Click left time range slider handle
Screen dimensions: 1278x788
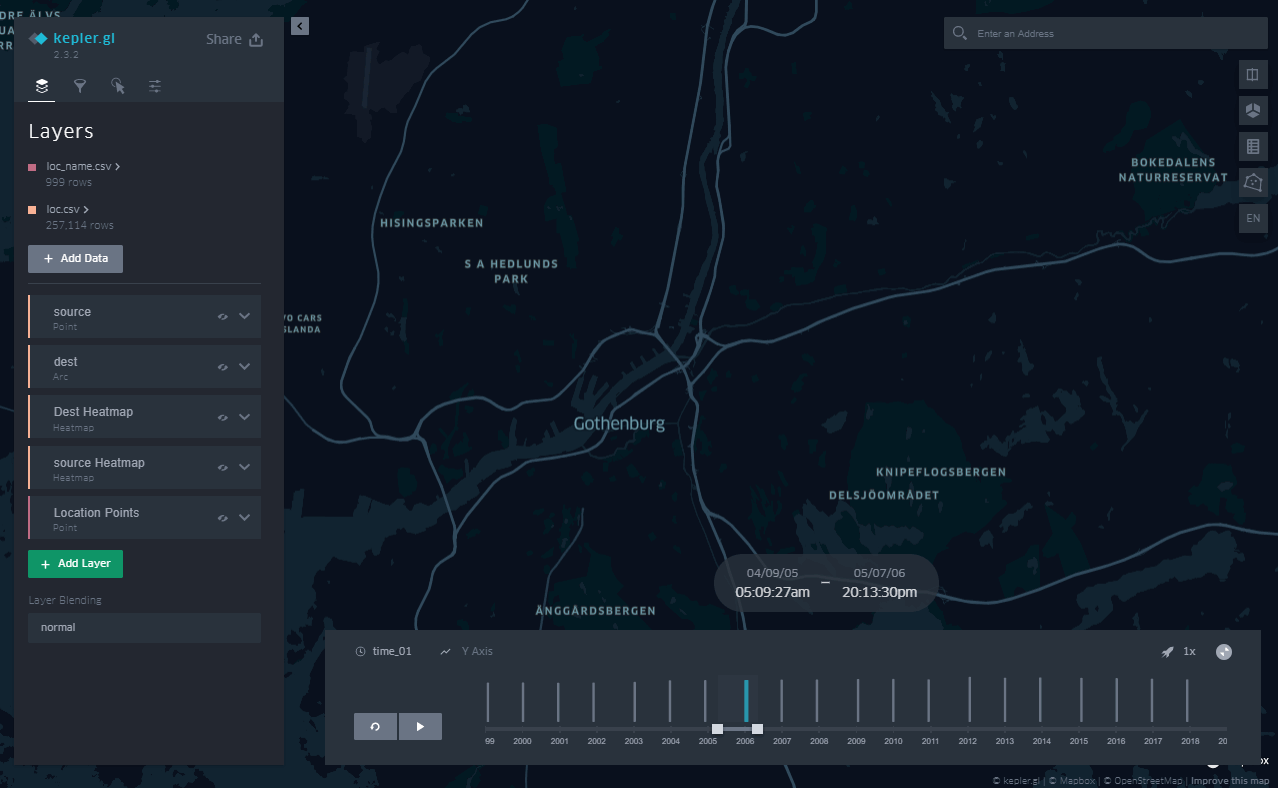pyautogui.click(x=717, y=728)
